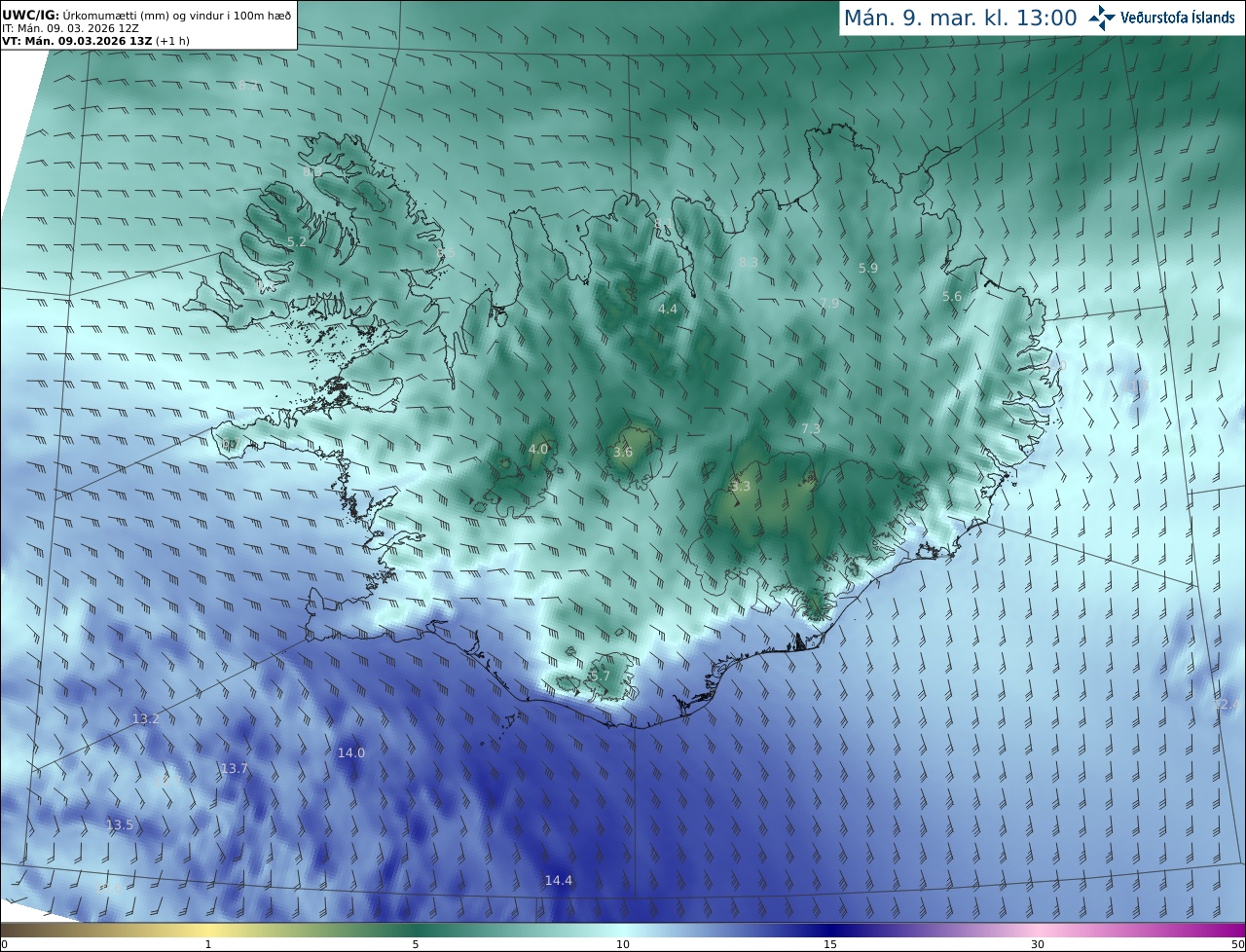Click the 4.0 value on the glacier
The image size is (1246, 952).
538,449
